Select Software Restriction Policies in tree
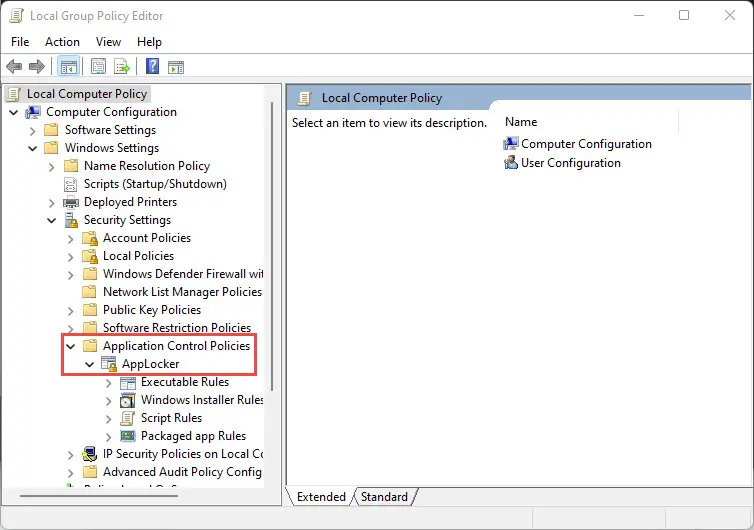This screenshot has height=530, width=754. point(177,328)
